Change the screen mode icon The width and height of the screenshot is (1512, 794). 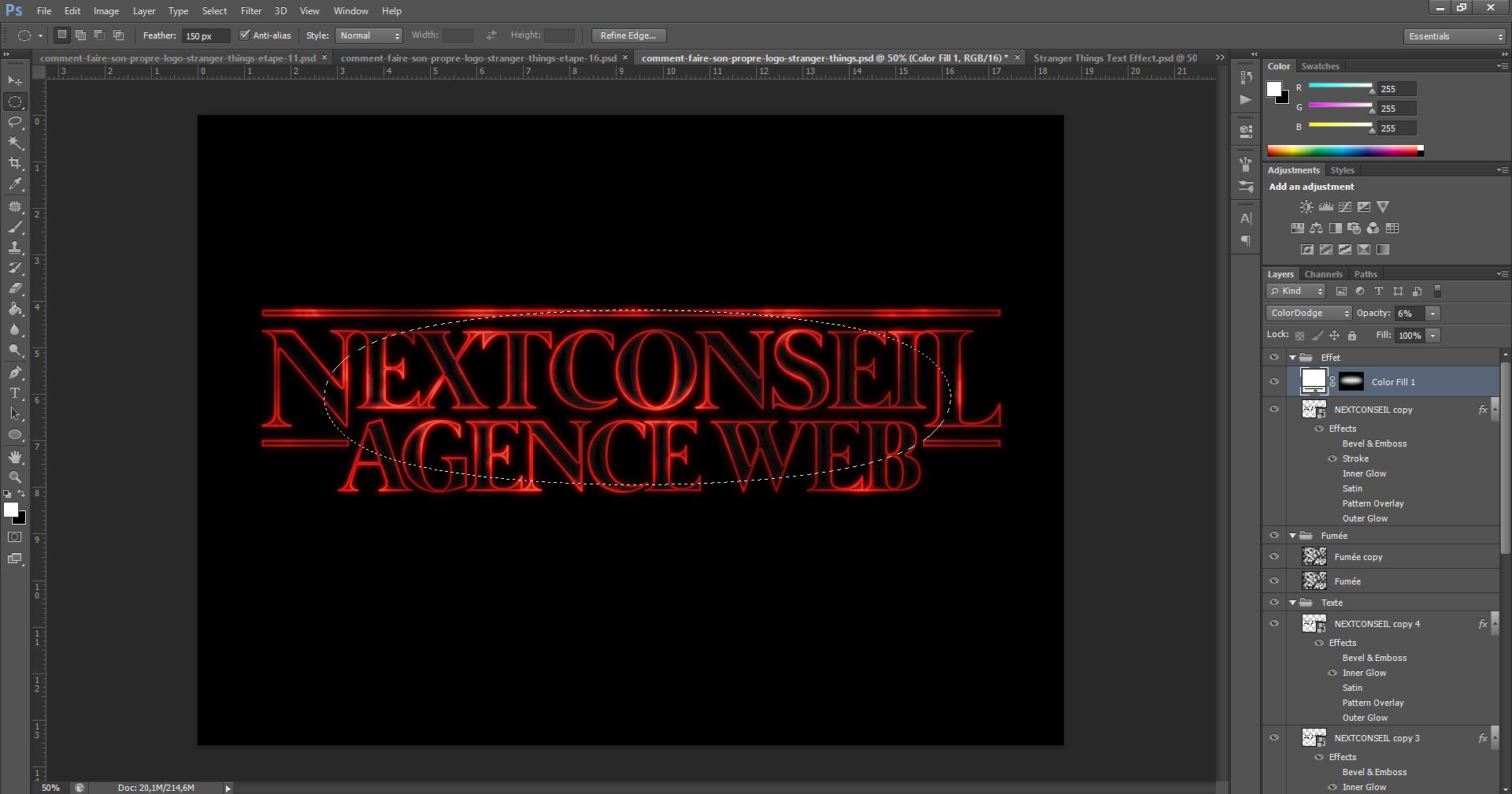(x=15, y=558)
